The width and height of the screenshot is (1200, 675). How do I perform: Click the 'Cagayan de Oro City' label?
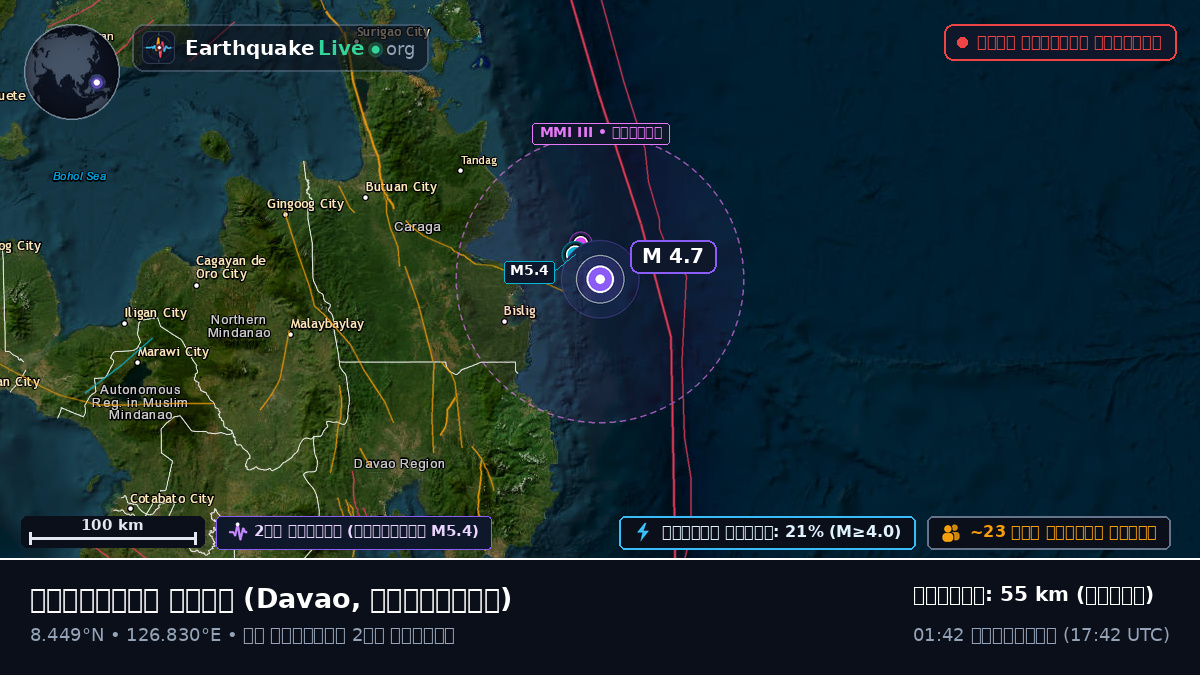pyautogui.click(x=230, y=267)
